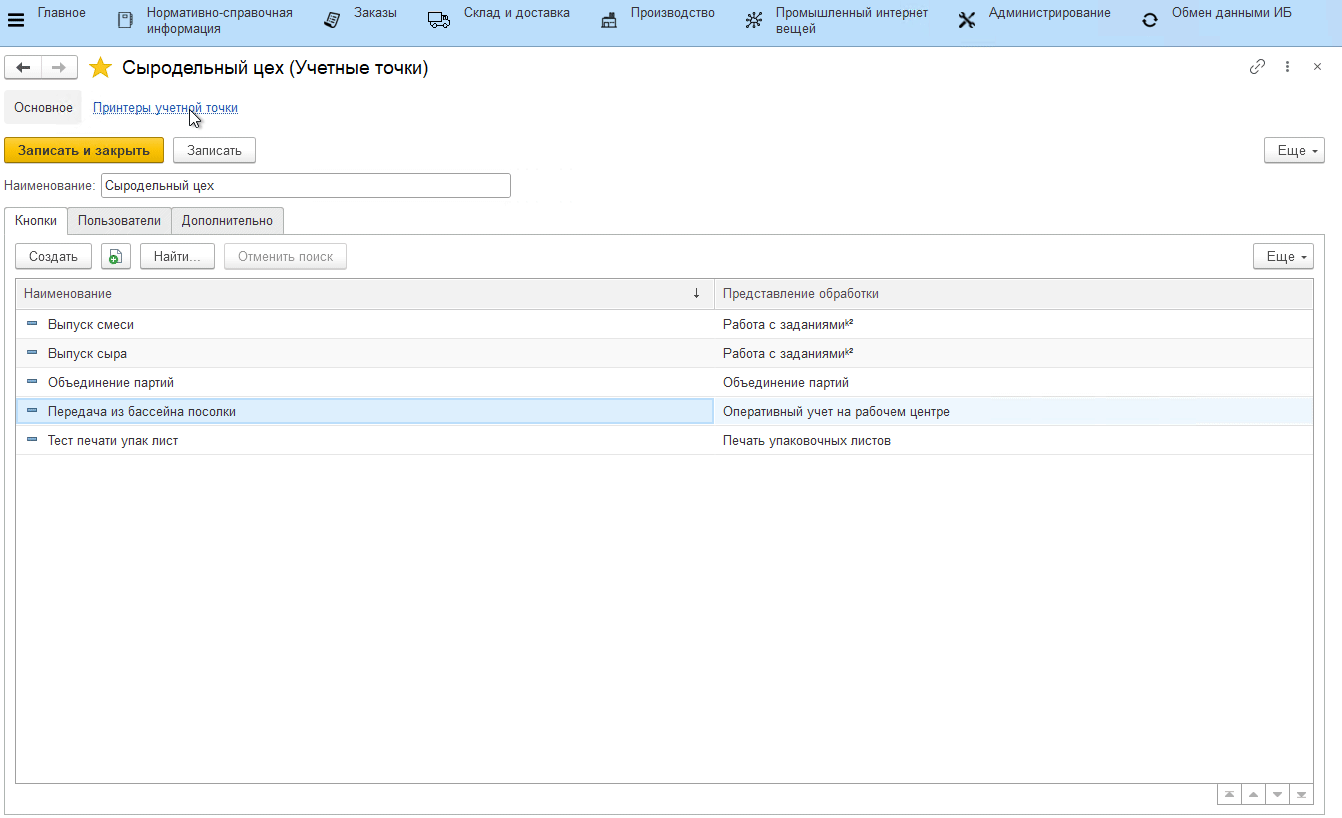Open the Производство section

[672, 13]
